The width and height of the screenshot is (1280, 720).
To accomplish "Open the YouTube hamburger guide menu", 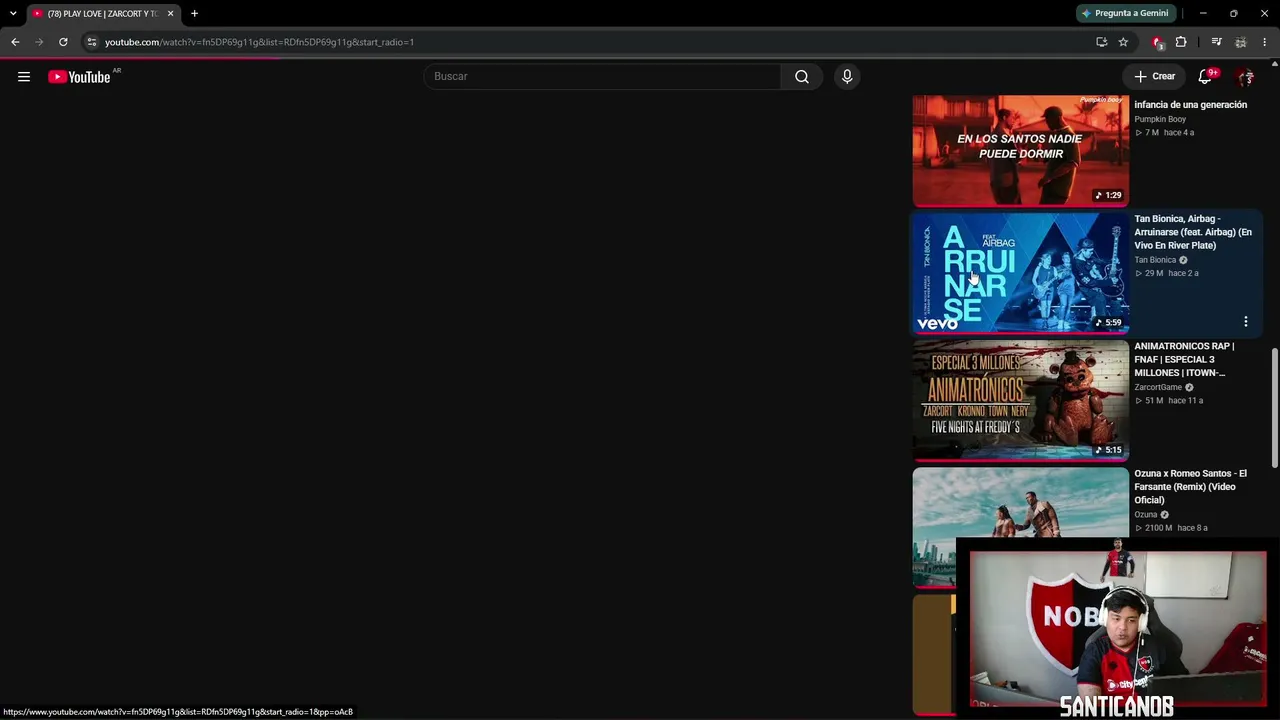I will pyautogui.click(x=24, y=77).
